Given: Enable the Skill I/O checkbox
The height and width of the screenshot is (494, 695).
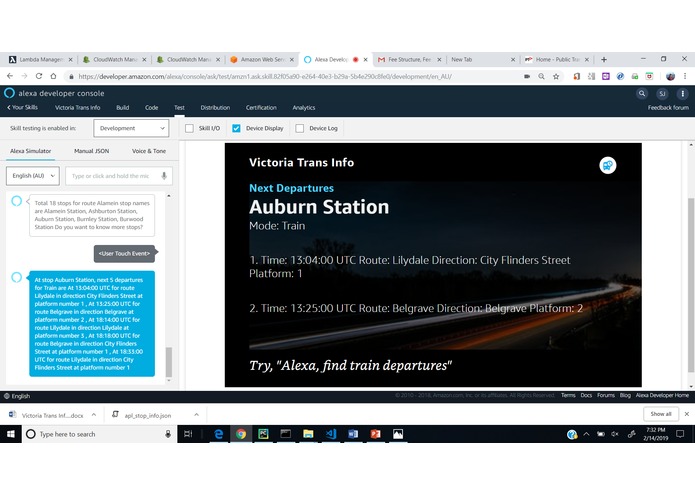Looking at the screenshot, I should pos(189,128).
